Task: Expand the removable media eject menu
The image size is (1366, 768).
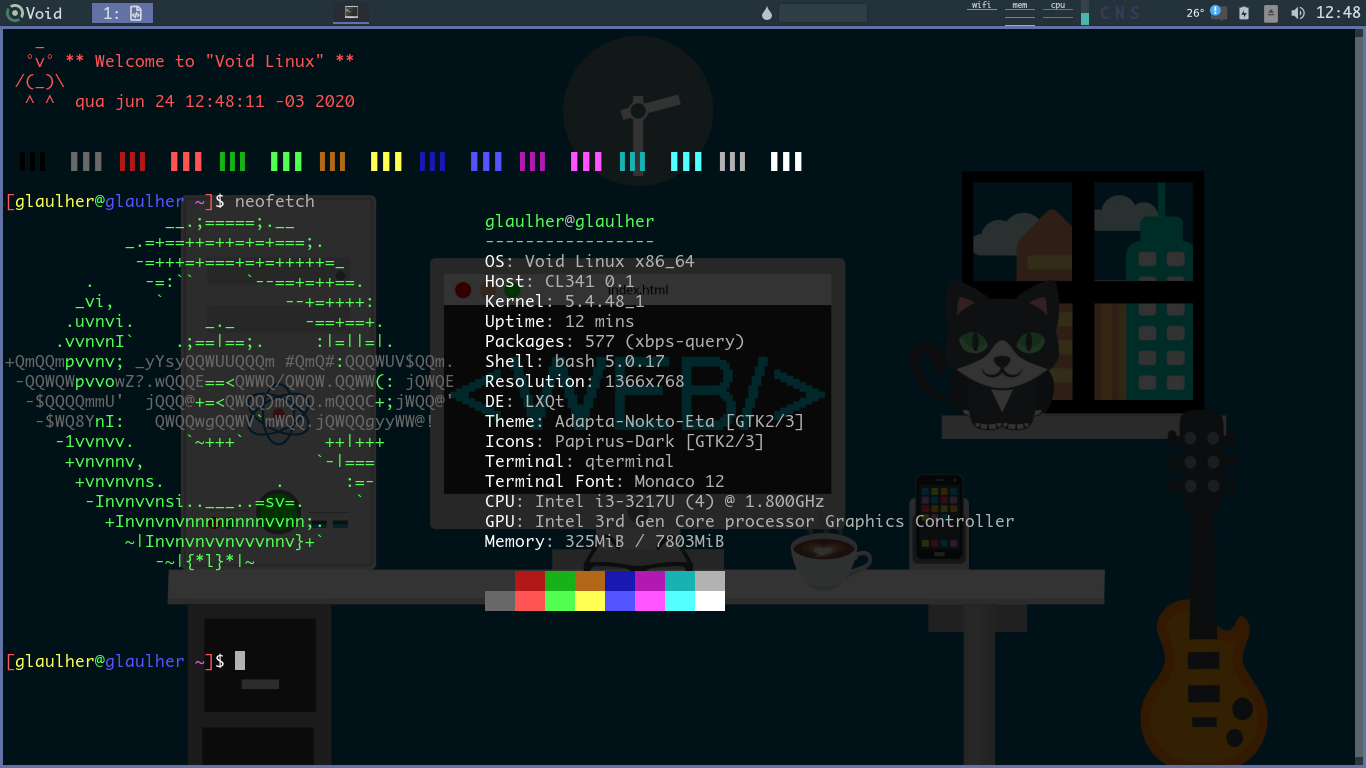Action: point(1271,13)
